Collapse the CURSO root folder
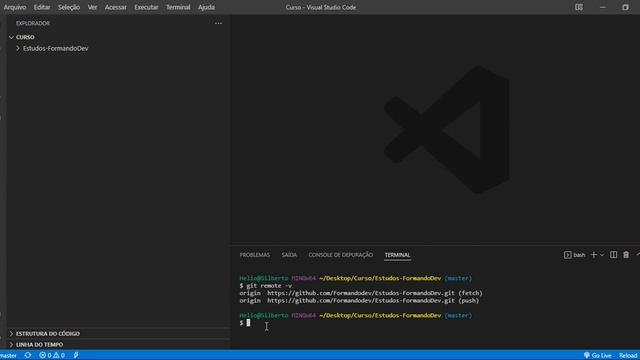This screenshot has width=640, height=360. [11, 37]
